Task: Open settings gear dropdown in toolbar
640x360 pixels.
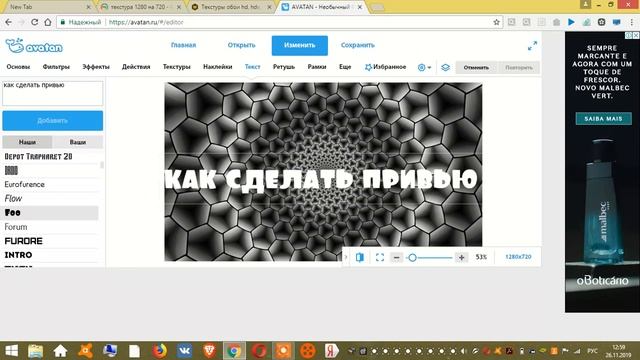Action: (424, 67)
